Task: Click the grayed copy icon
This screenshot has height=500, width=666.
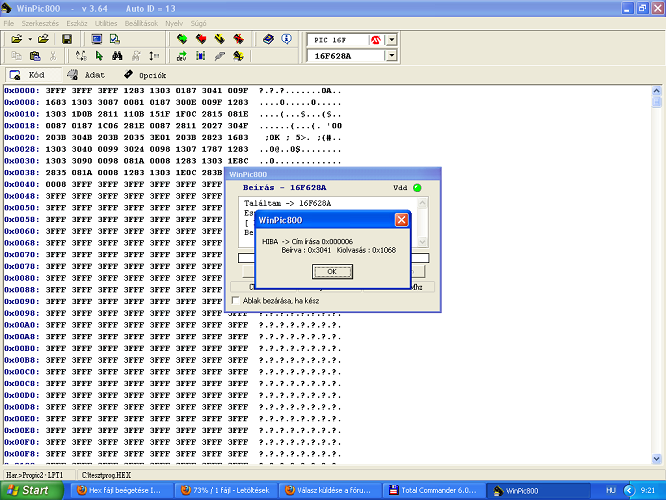Action: tap(16, 56)
